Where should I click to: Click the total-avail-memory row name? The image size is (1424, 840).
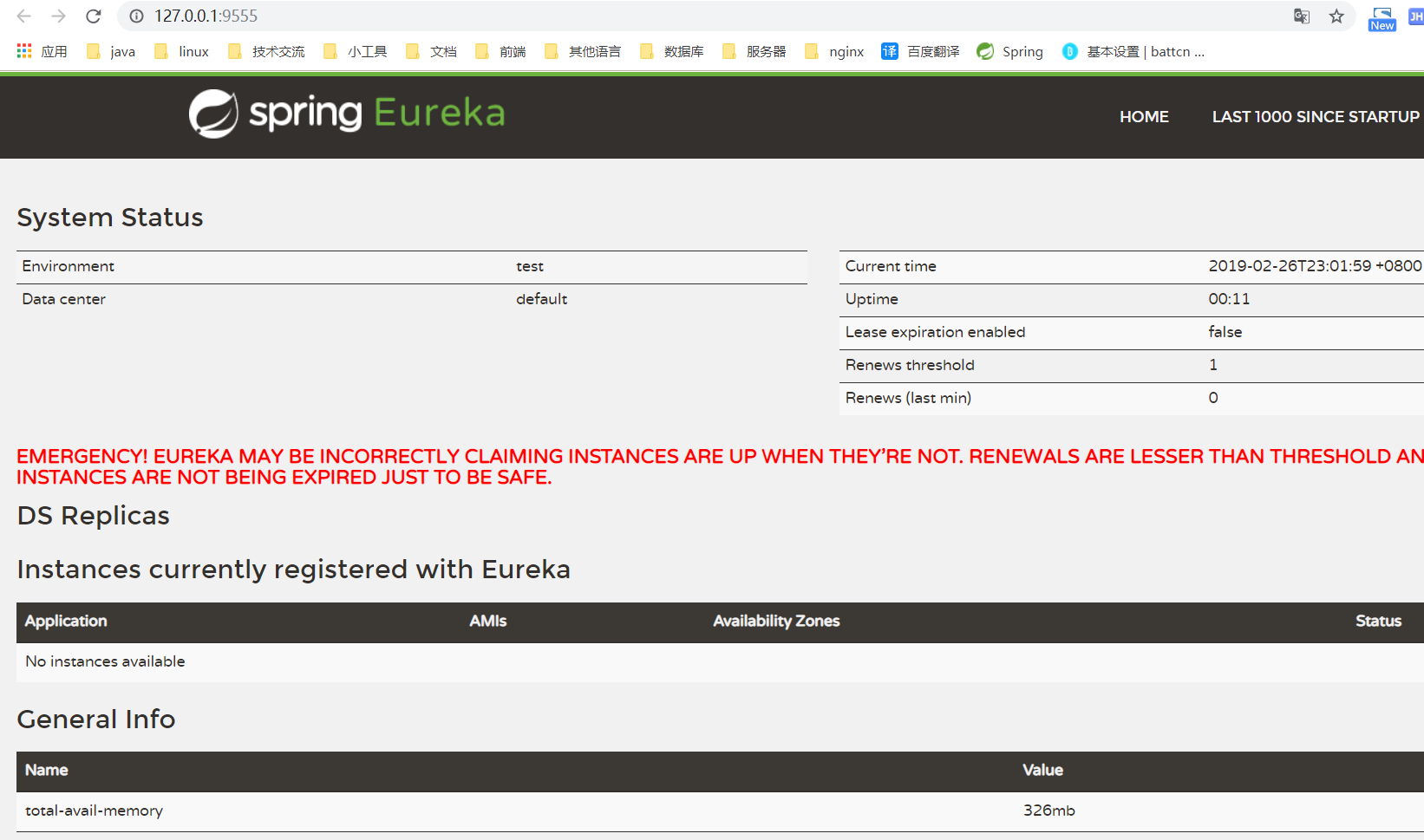pyautogui.click(x=94, y=811)
